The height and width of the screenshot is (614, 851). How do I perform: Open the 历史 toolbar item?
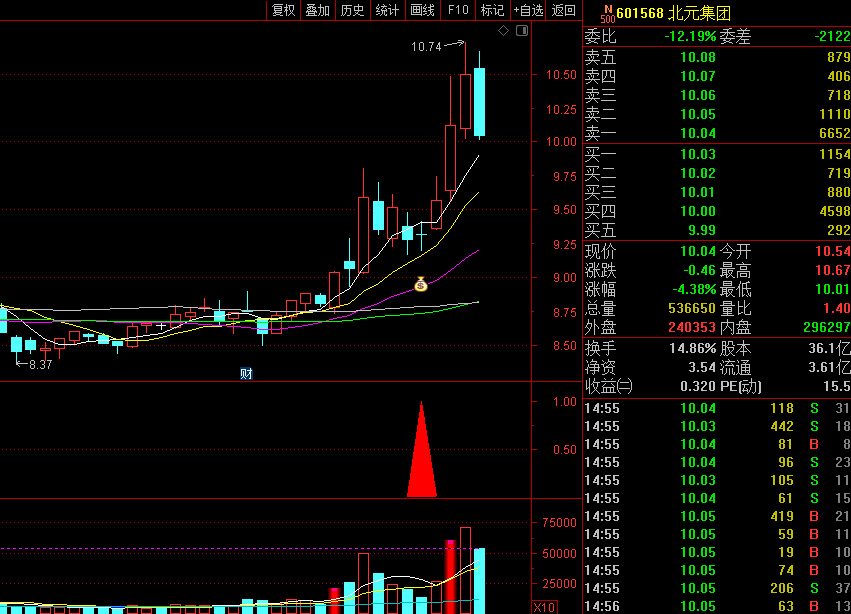coord(352,10)
